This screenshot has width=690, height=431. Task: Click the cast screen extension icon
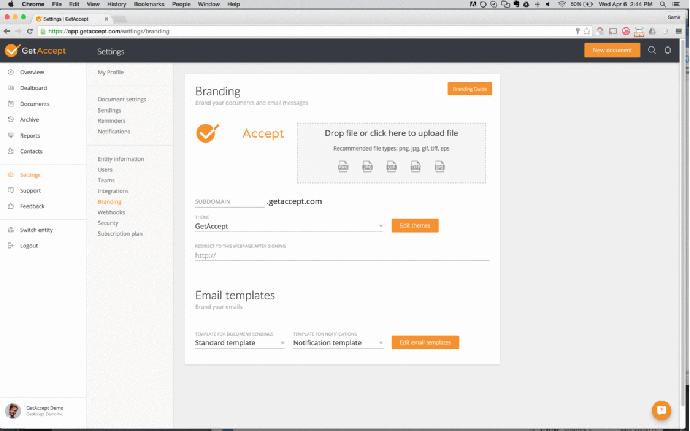pos(613,31)
